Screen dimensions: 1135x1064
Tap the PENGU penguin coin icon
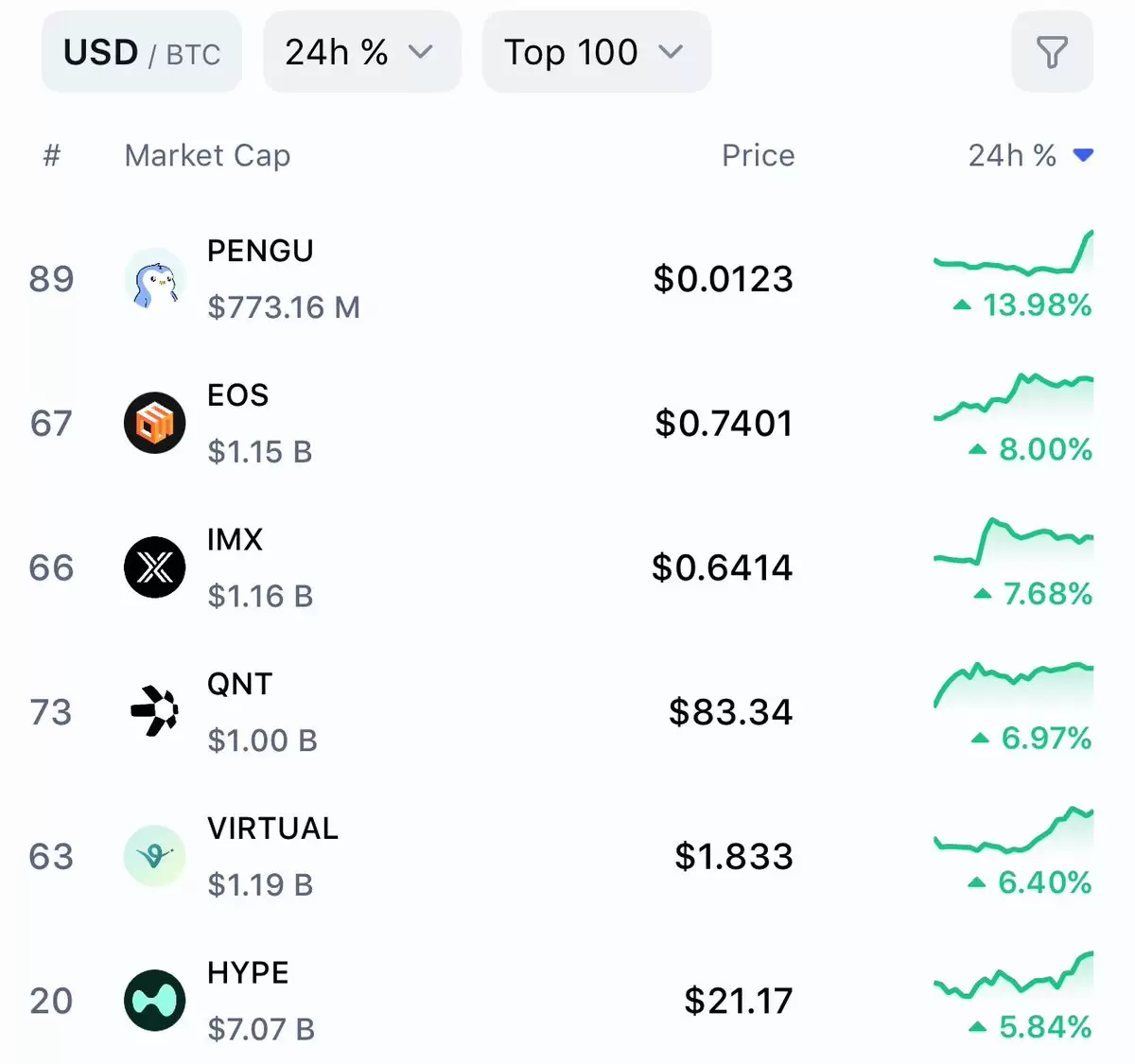pos(155,279)
